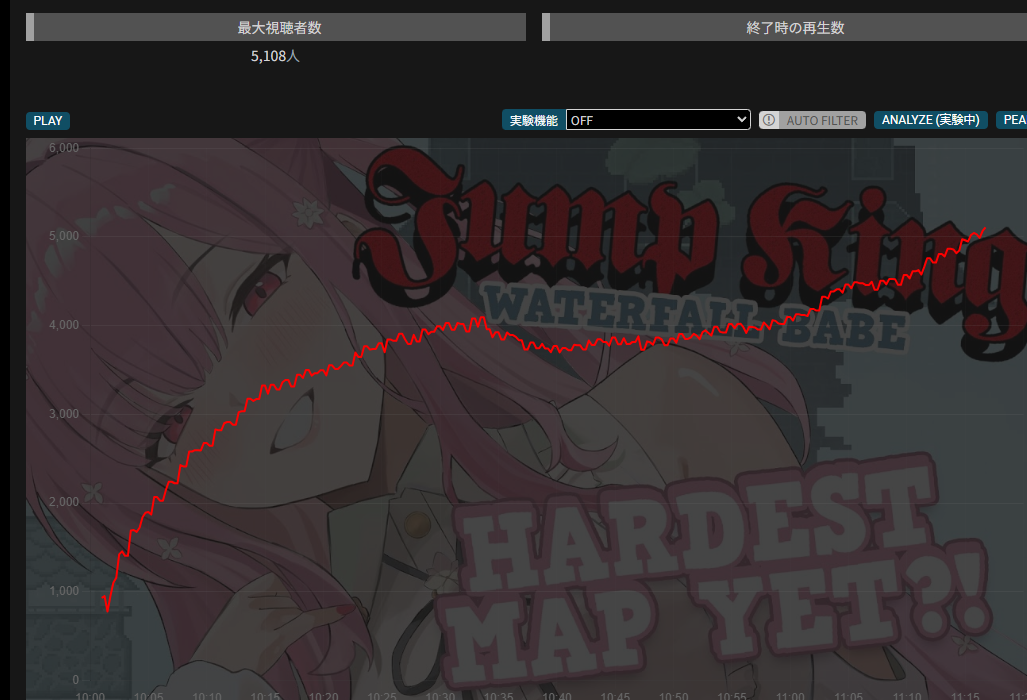Click the 実験機能 label

(534, 120)
